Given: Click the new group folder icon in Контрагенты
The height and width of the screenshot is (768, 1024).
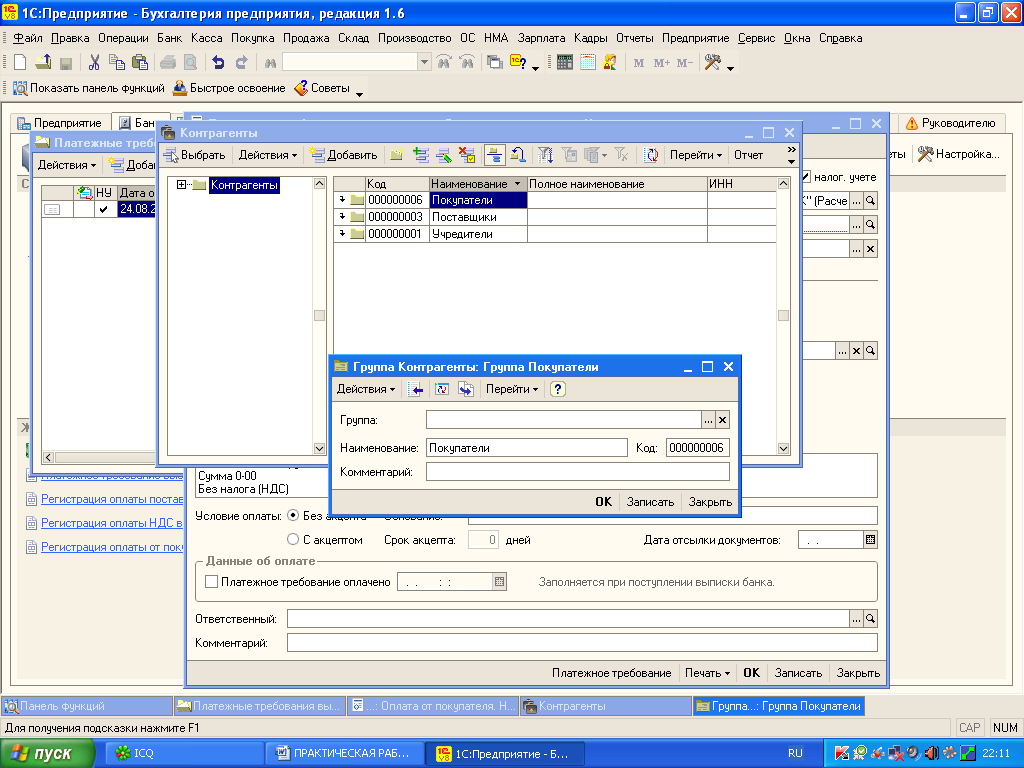Looking at the screenshot, I should [396, 155].
